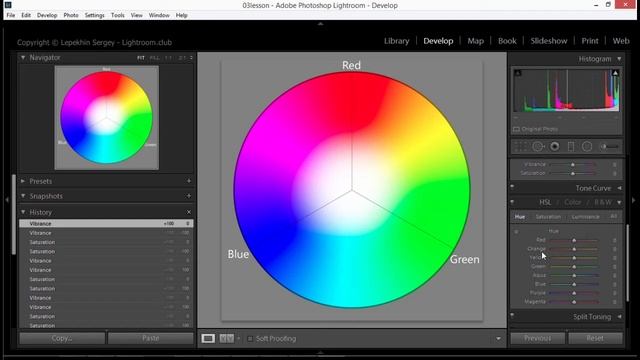This screenshot has width=640, height=360.
Task: Click the Previous button
Action: click(x=538, y=338)
